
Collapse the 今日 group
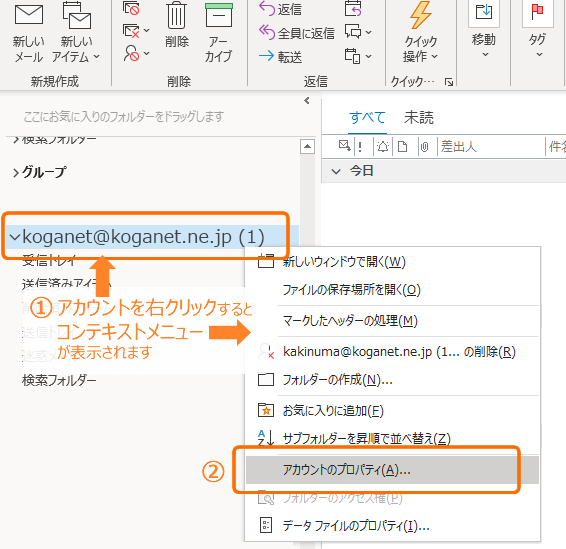click(336, 171)
